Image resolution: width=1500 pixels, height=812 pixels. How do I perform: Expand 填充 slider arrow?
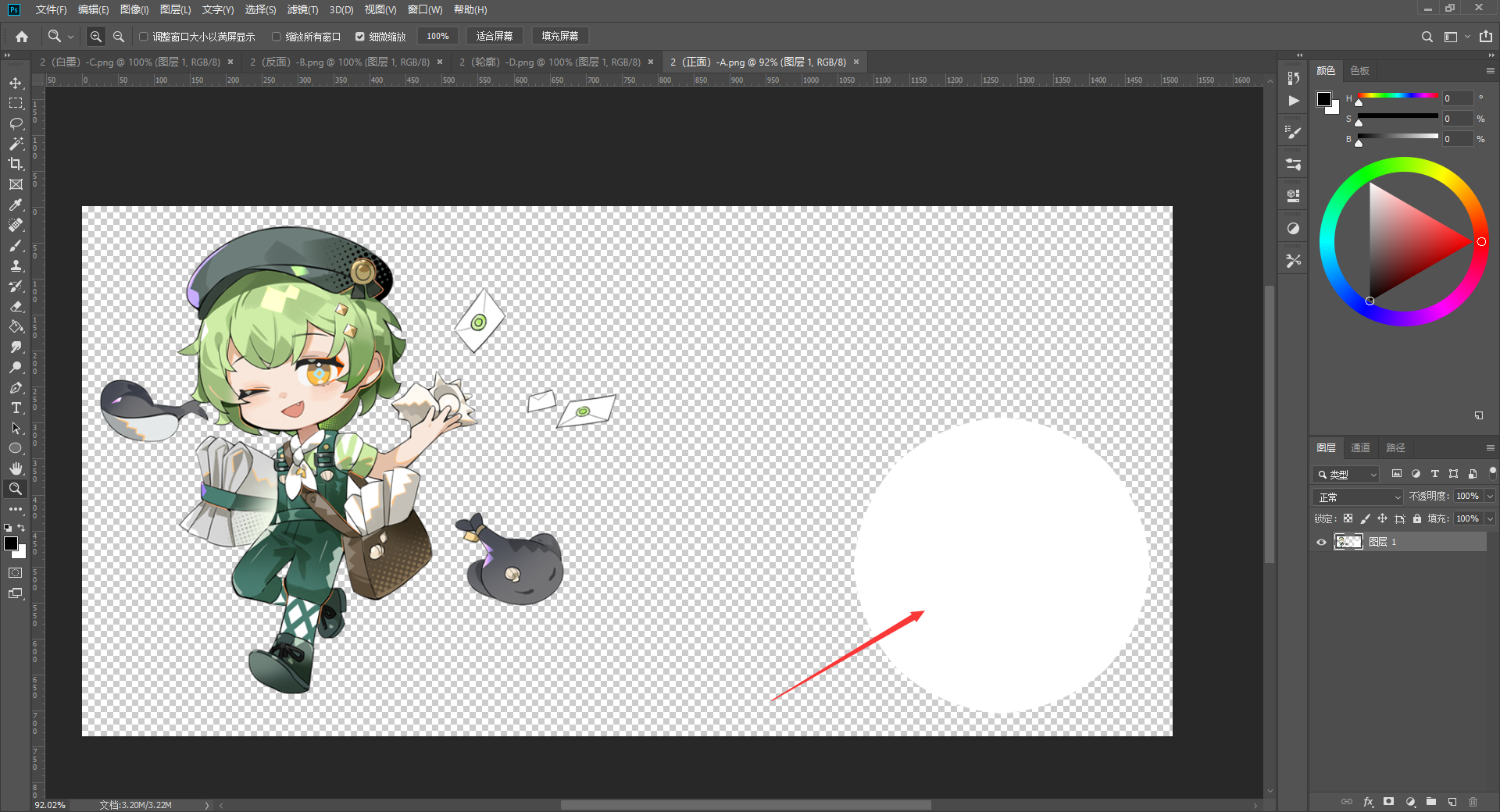click(1490, 518)
